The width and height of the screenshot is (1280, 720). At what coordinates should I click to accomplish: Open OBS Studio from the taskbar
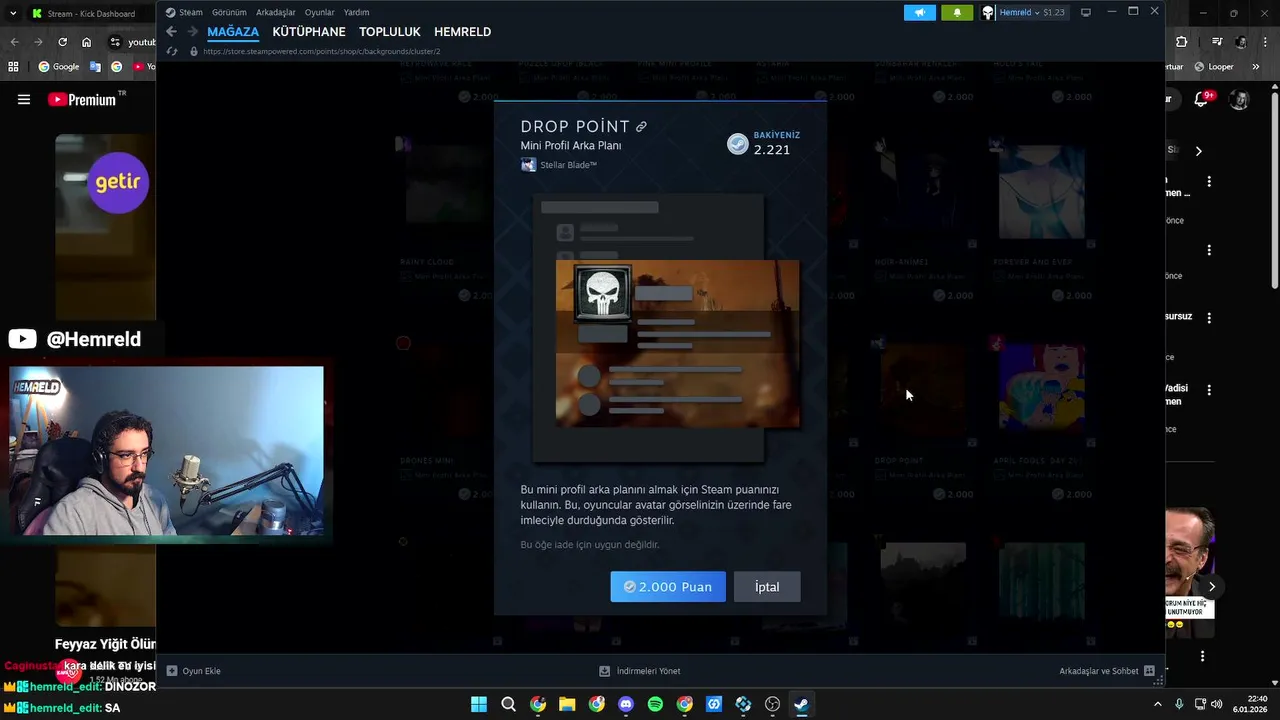[772, 704]
